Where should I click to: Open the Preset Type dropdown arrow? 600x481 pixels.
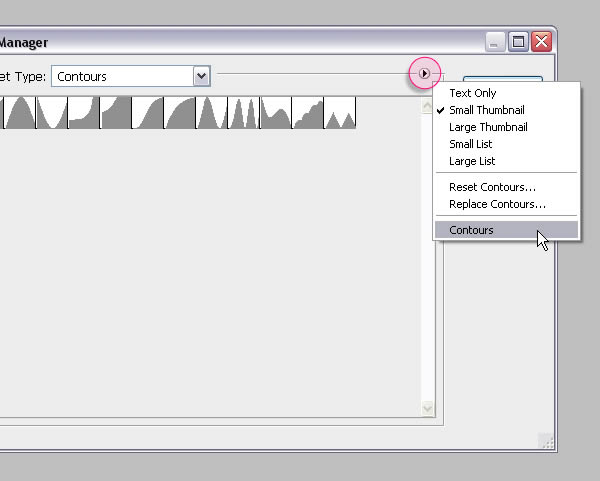[202, 76]
